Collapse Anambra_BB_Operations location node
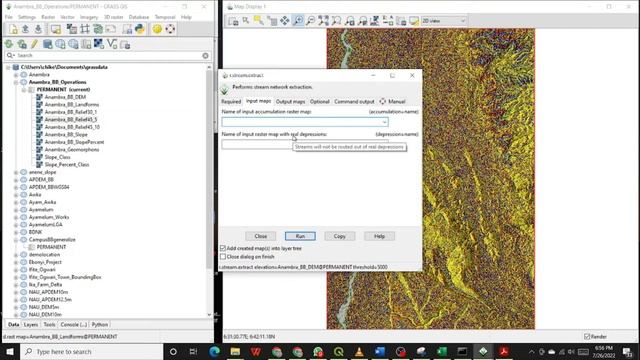The height and width of the screenshot is (360, 640). click(x=16, y=82)
